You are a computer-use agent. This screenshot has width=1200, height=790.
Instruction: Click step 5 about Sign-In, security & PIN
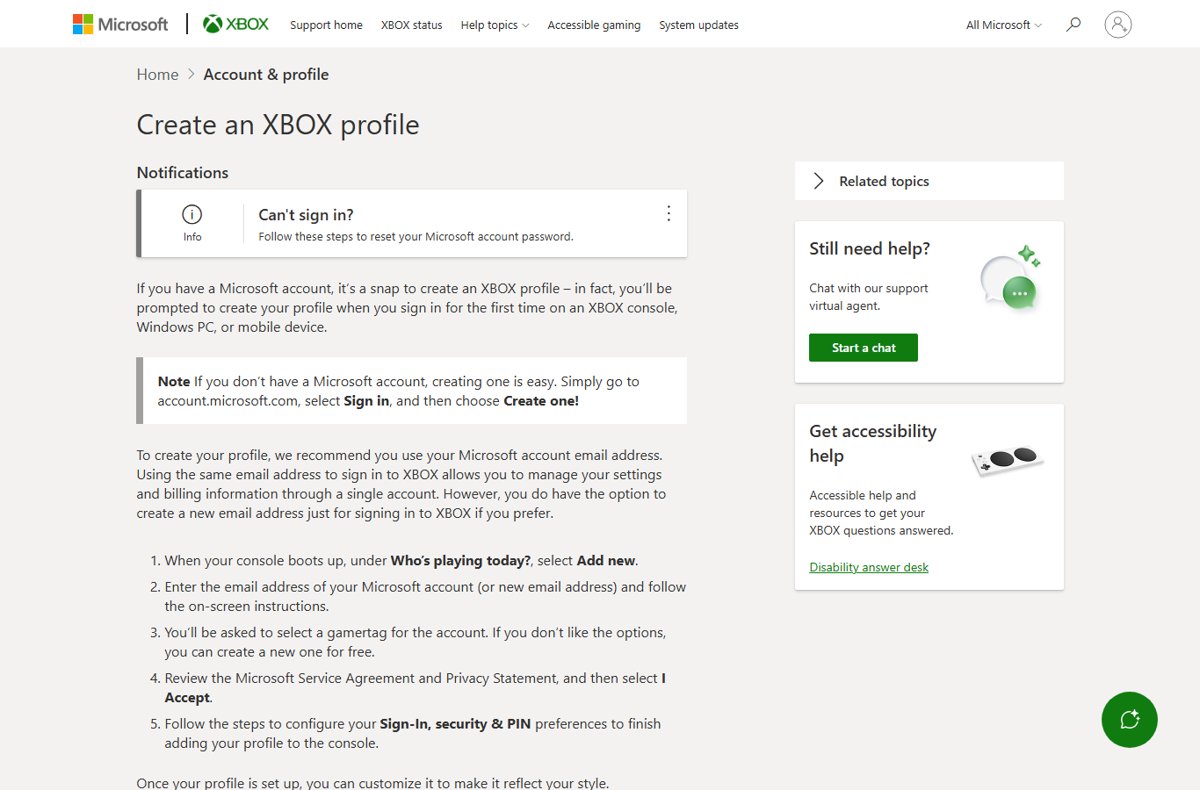413,733
